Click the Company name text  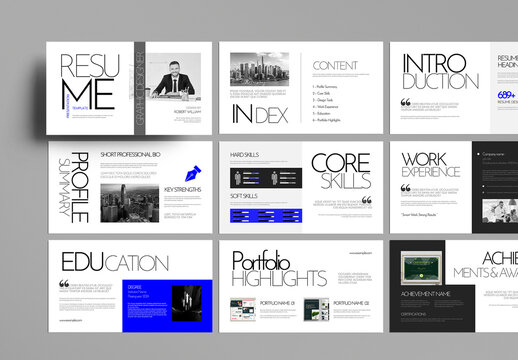[493, 154]
